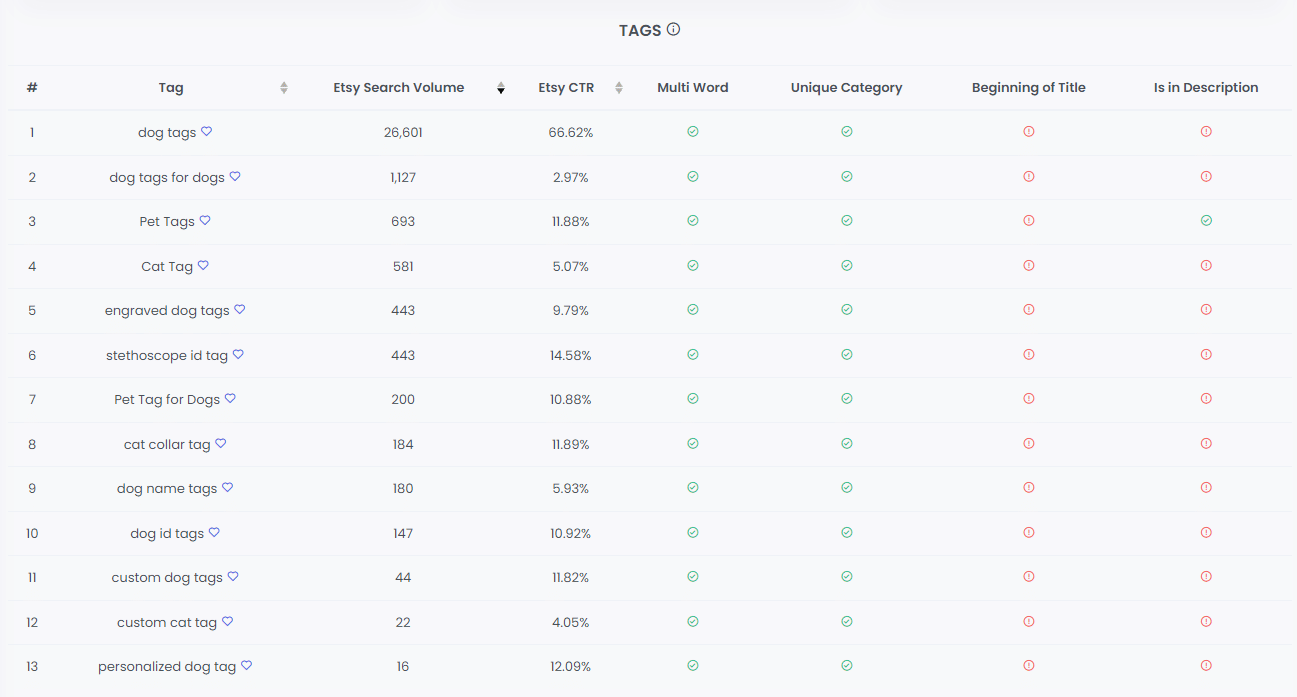The image size is (1297, 697).
Task: Click the 4.05% CTR value
Action: point(571,622)
